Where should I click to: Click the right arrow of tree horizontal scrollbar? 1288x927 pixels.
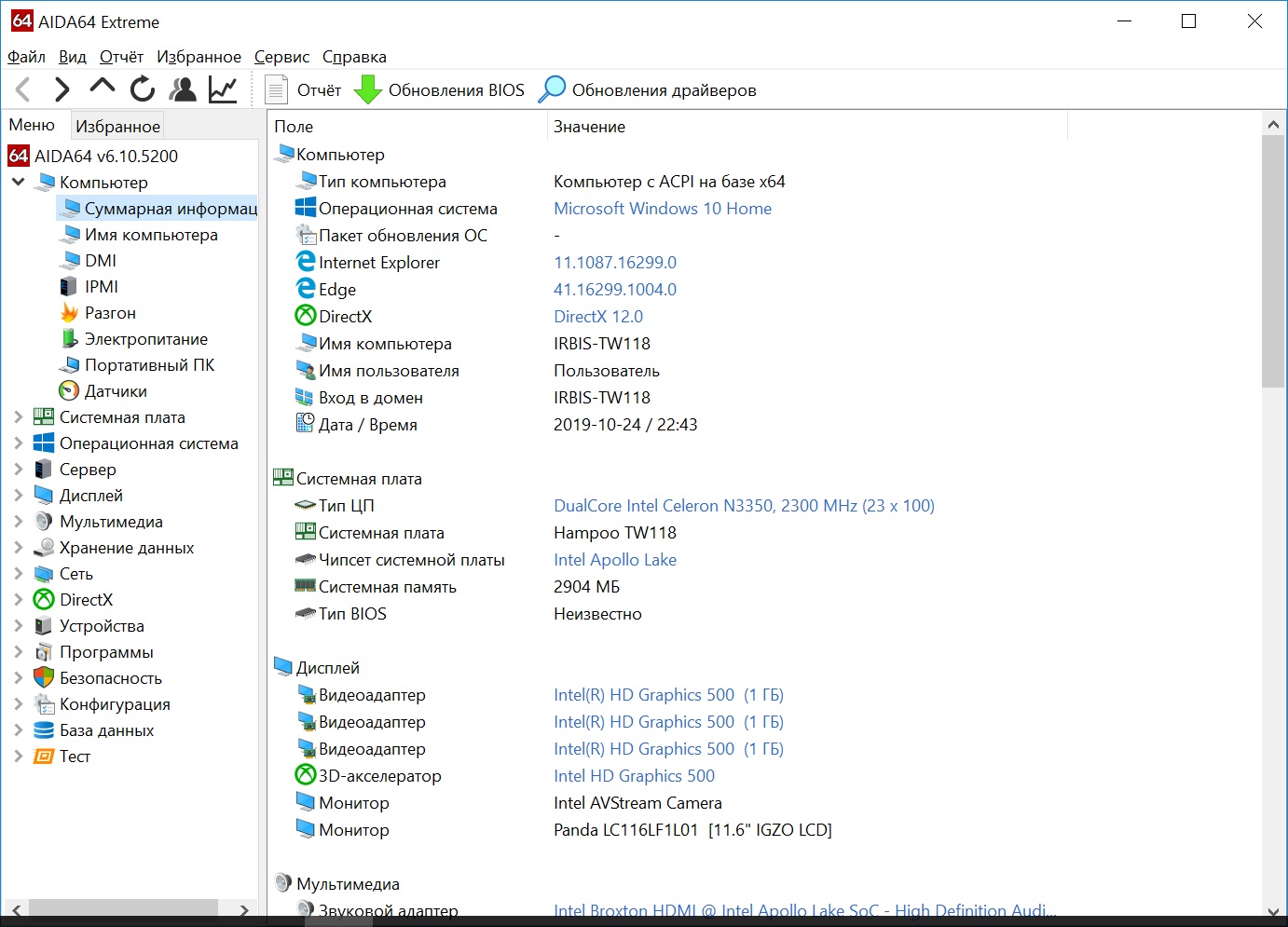244,910
